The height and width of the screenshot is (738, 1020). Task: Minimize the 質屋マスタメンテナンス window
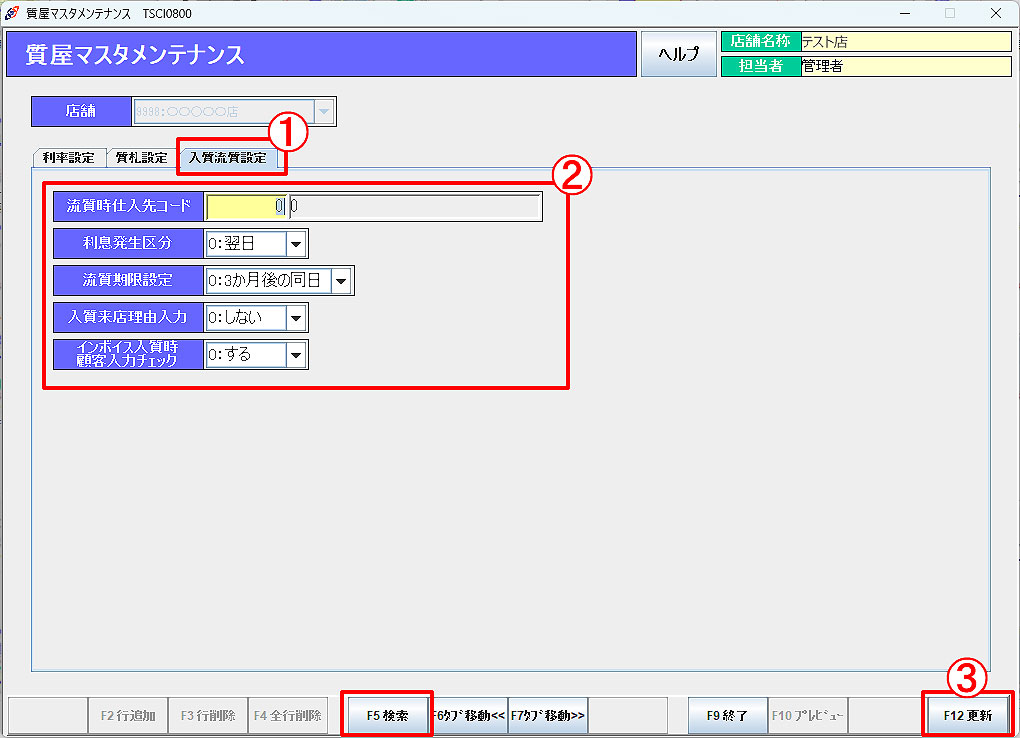905,13
